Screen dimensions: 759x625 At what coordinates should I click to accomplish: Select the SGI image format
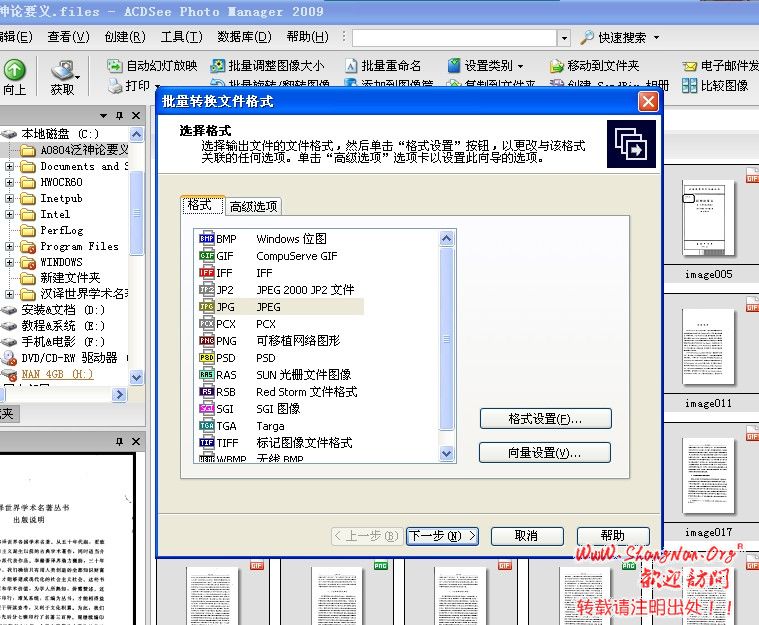pos(280,409)
